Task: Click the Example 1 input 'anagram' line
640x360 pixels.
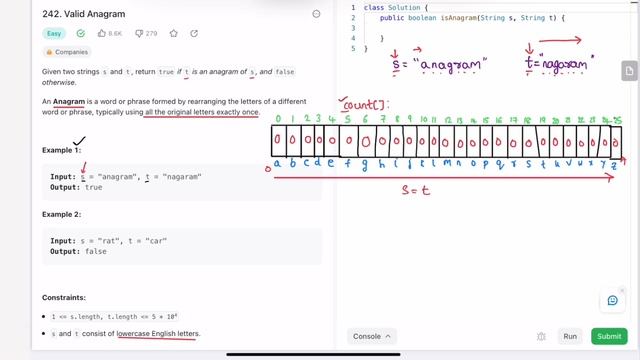Action: [x=126, y=177]
